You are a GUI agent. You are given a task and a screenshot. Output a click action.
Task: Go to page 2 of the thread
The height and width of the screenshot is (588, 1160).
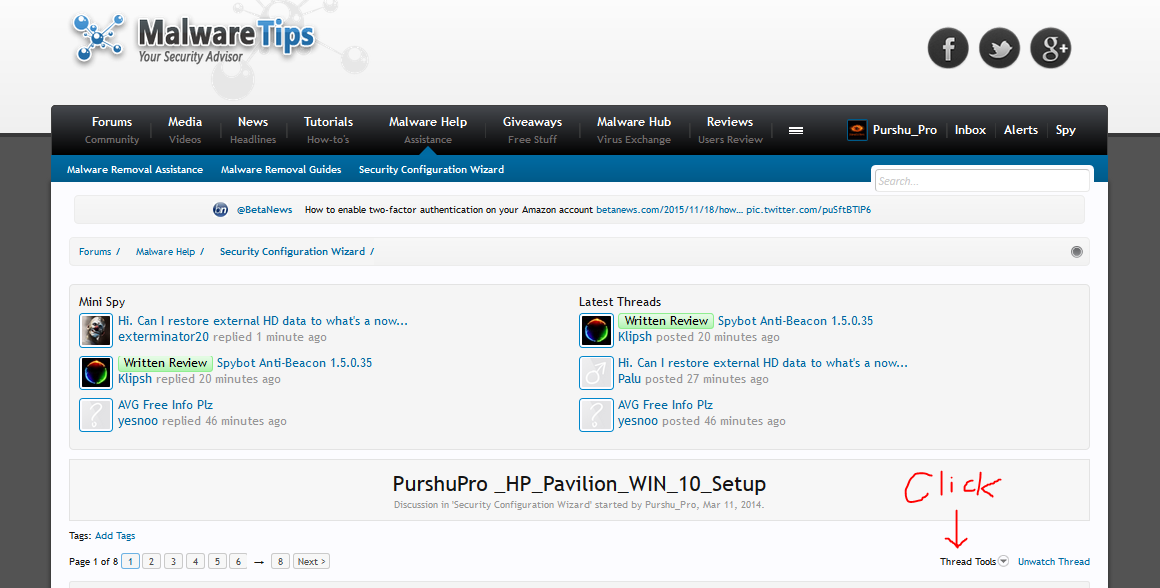(152, 561)
